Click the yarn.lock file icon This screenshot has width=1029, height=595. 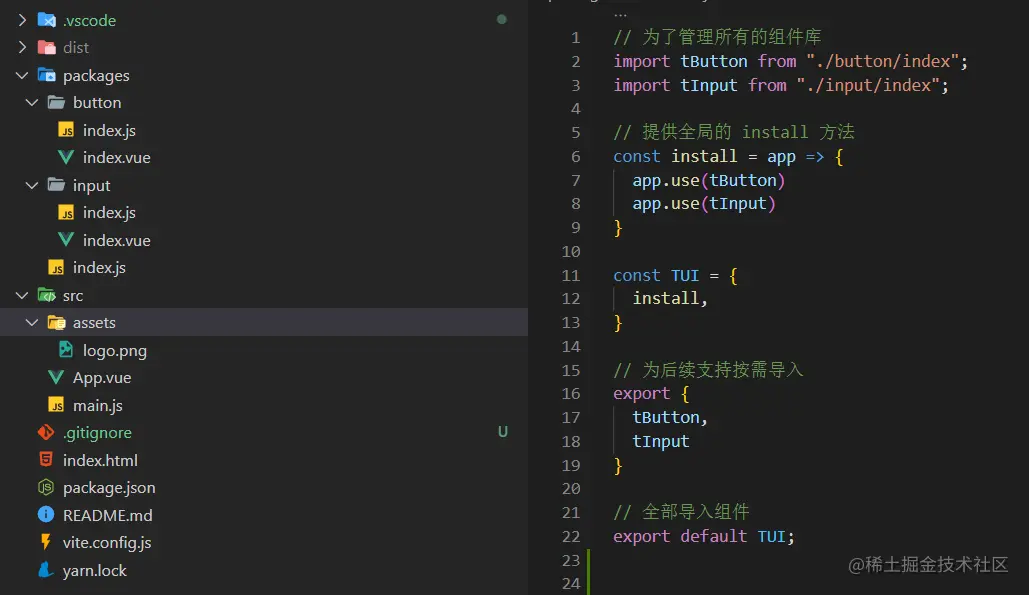[x=46, y=569]
